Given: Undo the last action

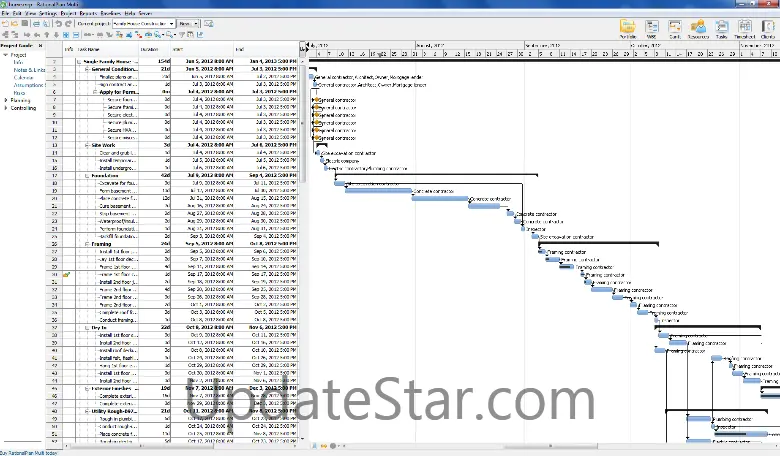Looking at the screenshot, I should (59, 23).
